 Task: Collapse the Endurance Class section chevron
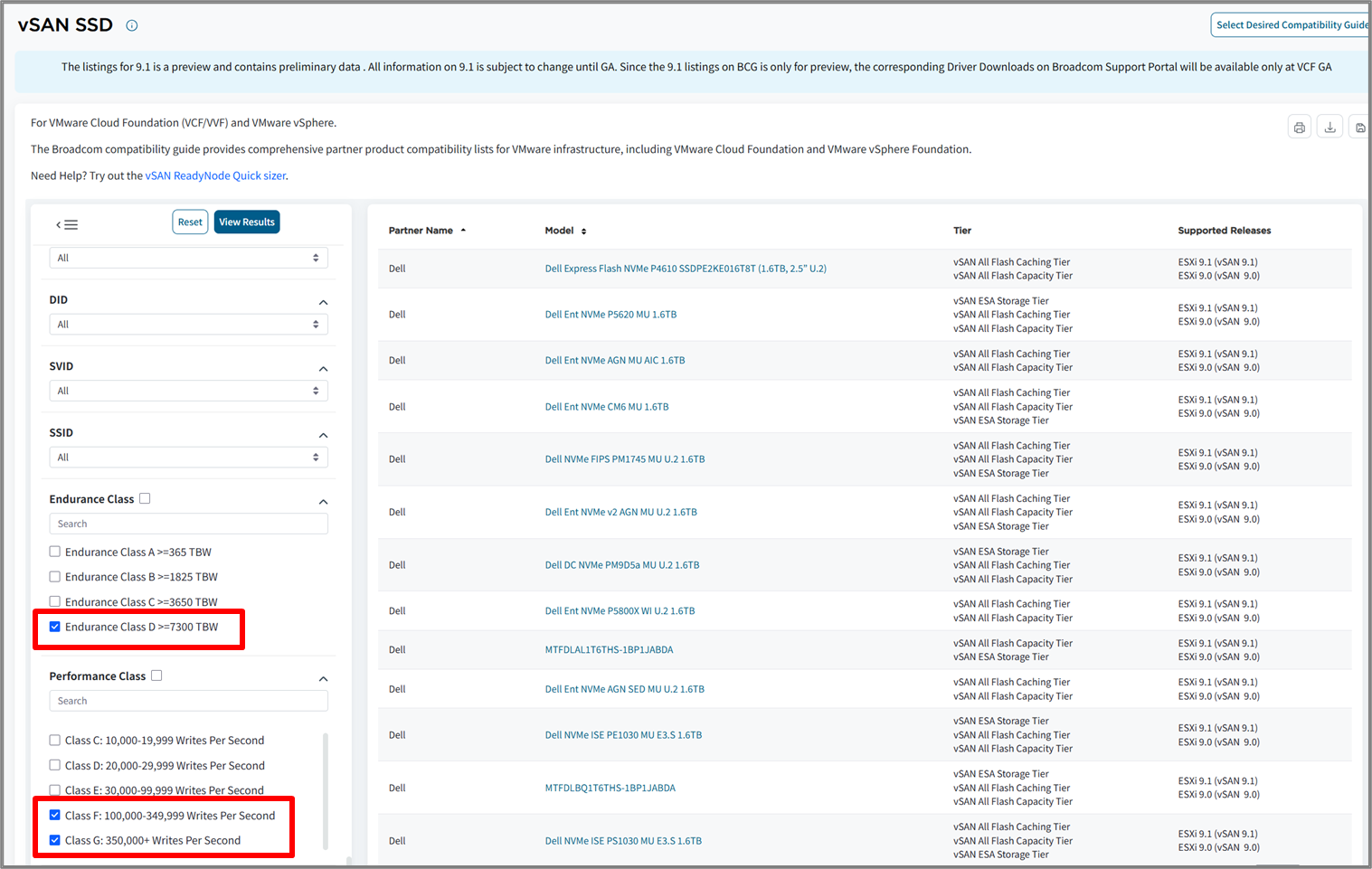[323, 502]
